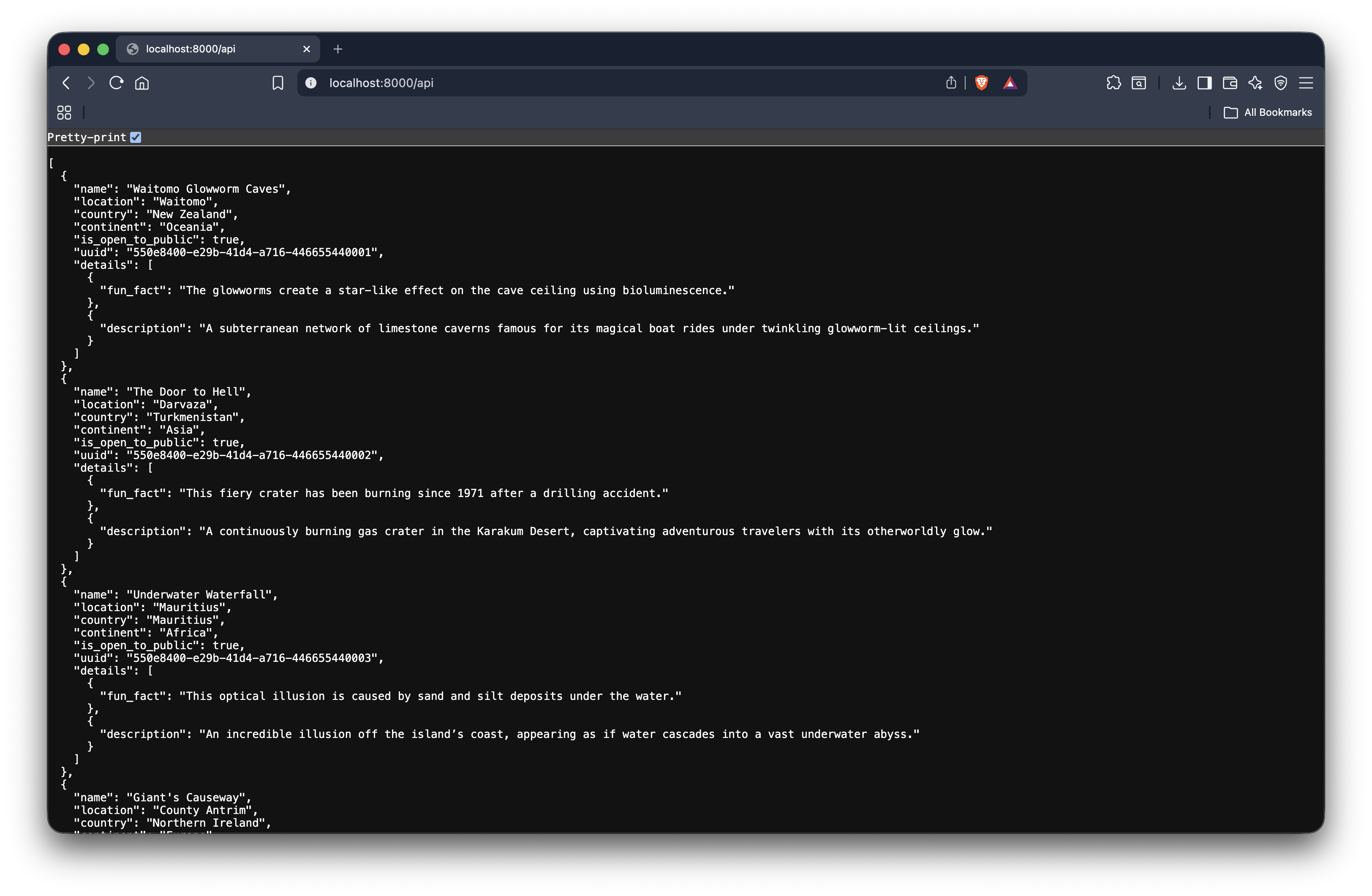Click the forward navigation arrow
This screenshot has width=1372, height=896.
90,83
